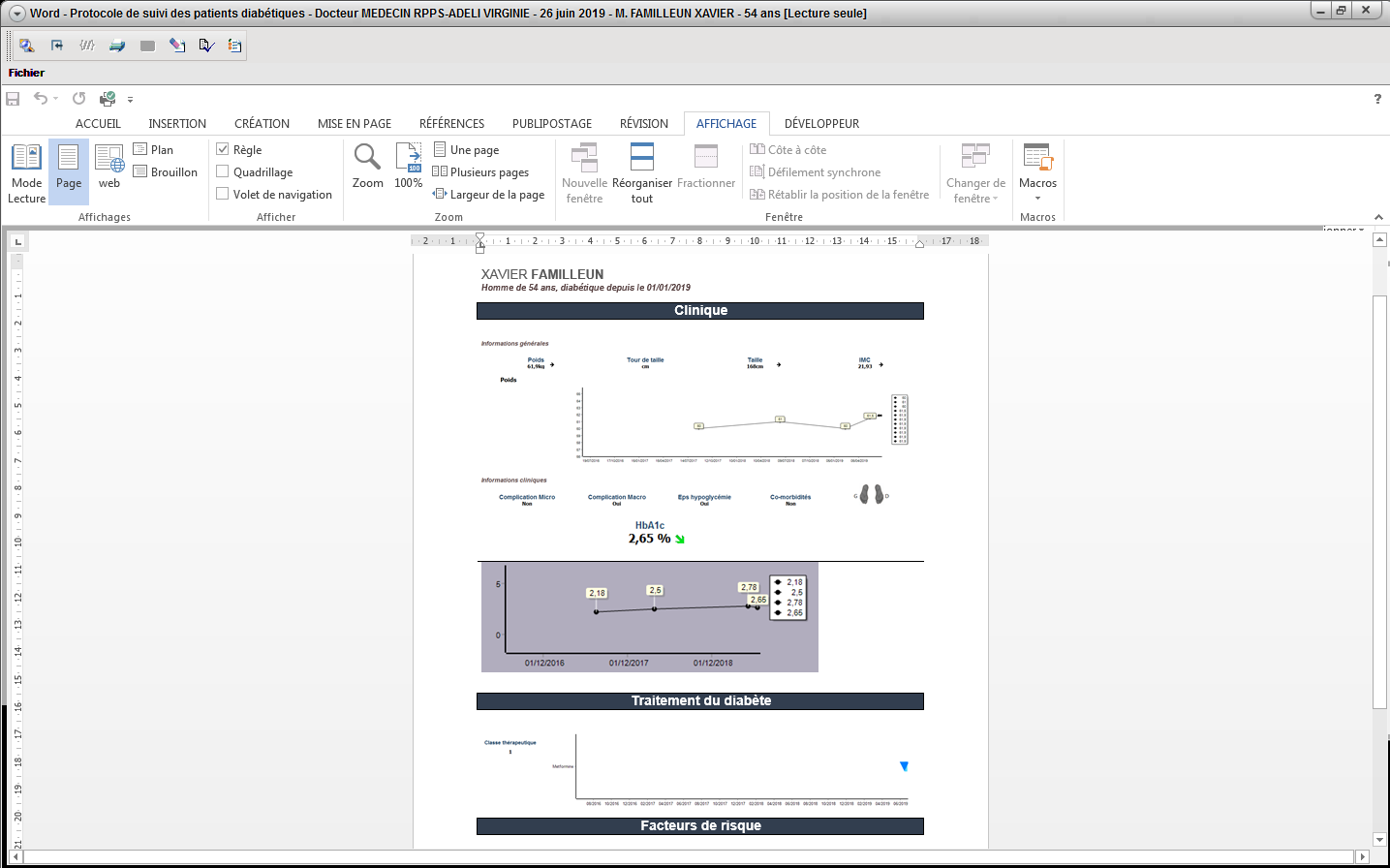Expand the Macros dropdown

pyautogui.click(x=1037, y=198)
